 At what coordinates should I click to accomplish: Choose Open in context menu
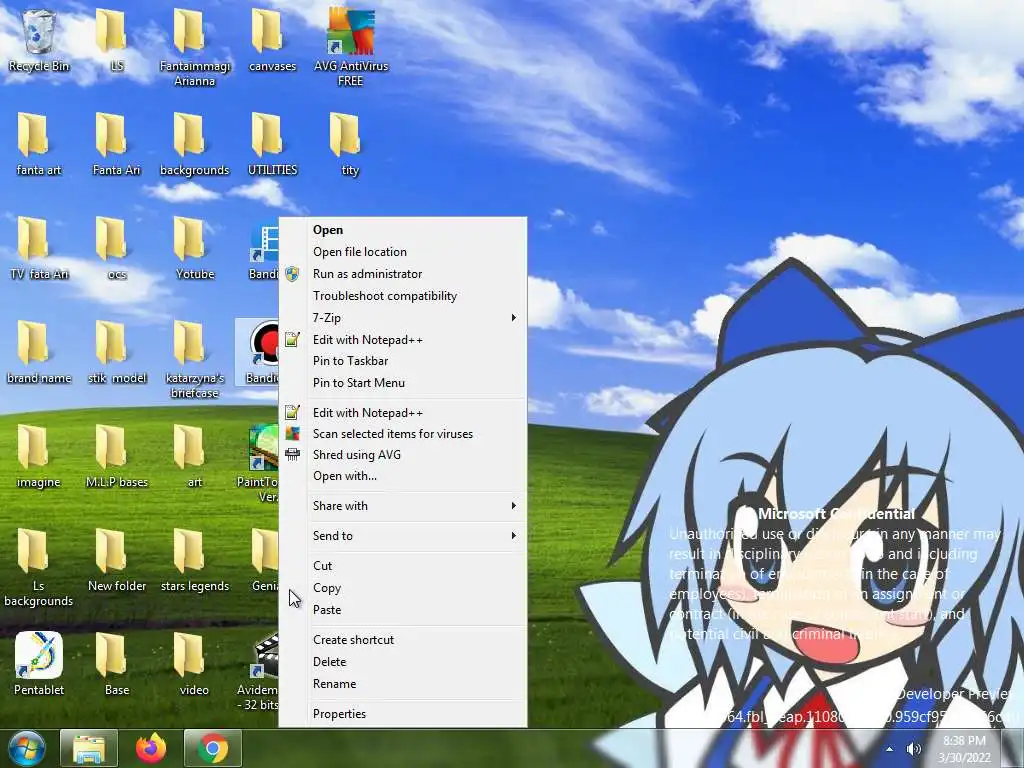403,230
